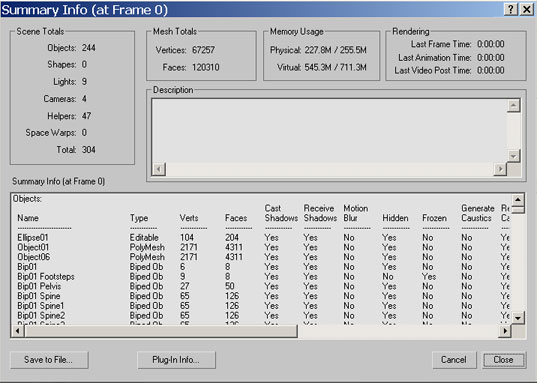537x383 pixels.
Task: Click the Objects count value 244
Action: coord(89,48)
